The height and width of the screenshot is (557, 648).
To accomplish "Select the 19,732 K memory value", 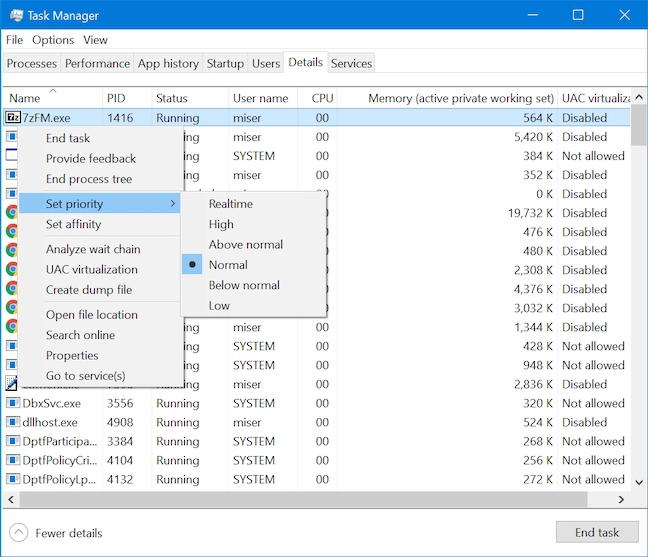I will [530, 213].
